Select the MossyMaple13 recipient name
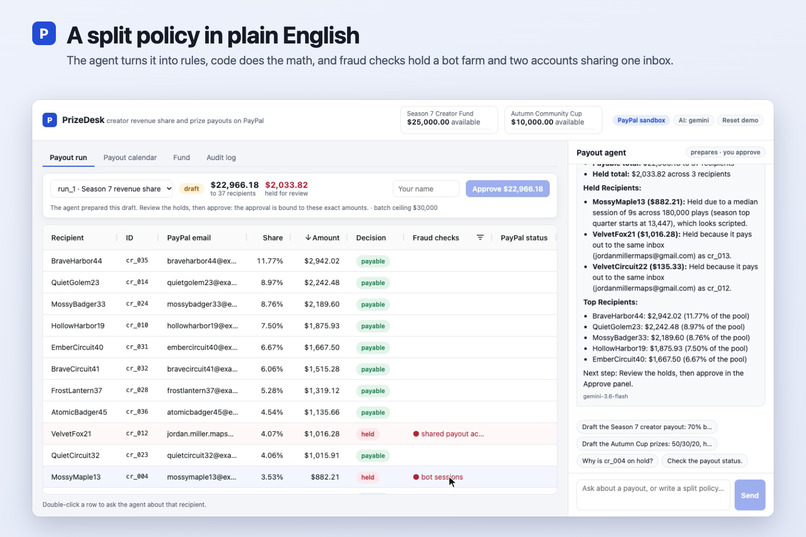This screenshot has height=537, width=806. coord(76,477)
